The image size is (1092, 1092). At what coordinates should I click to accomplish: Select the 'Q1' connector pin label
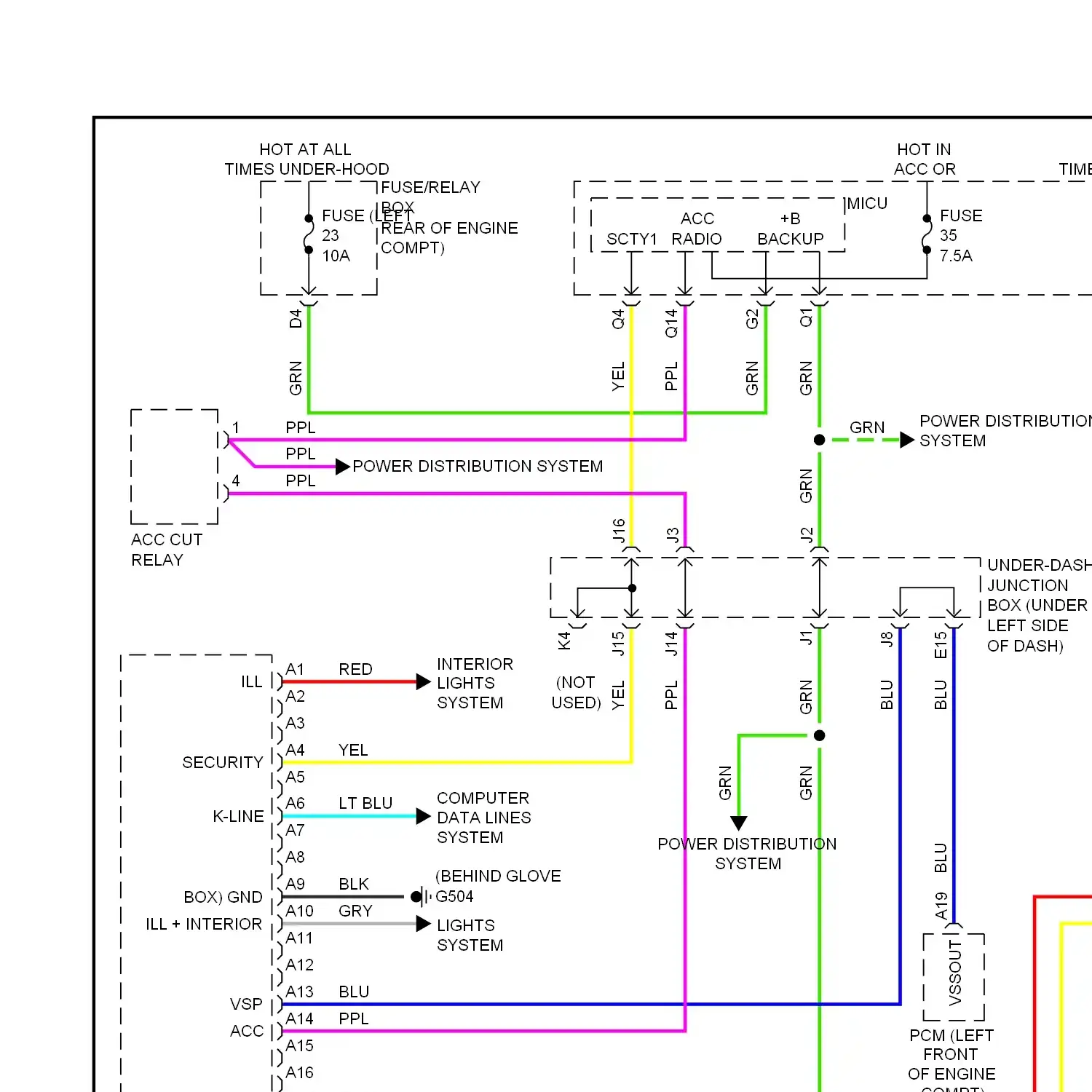coord(806,317)
